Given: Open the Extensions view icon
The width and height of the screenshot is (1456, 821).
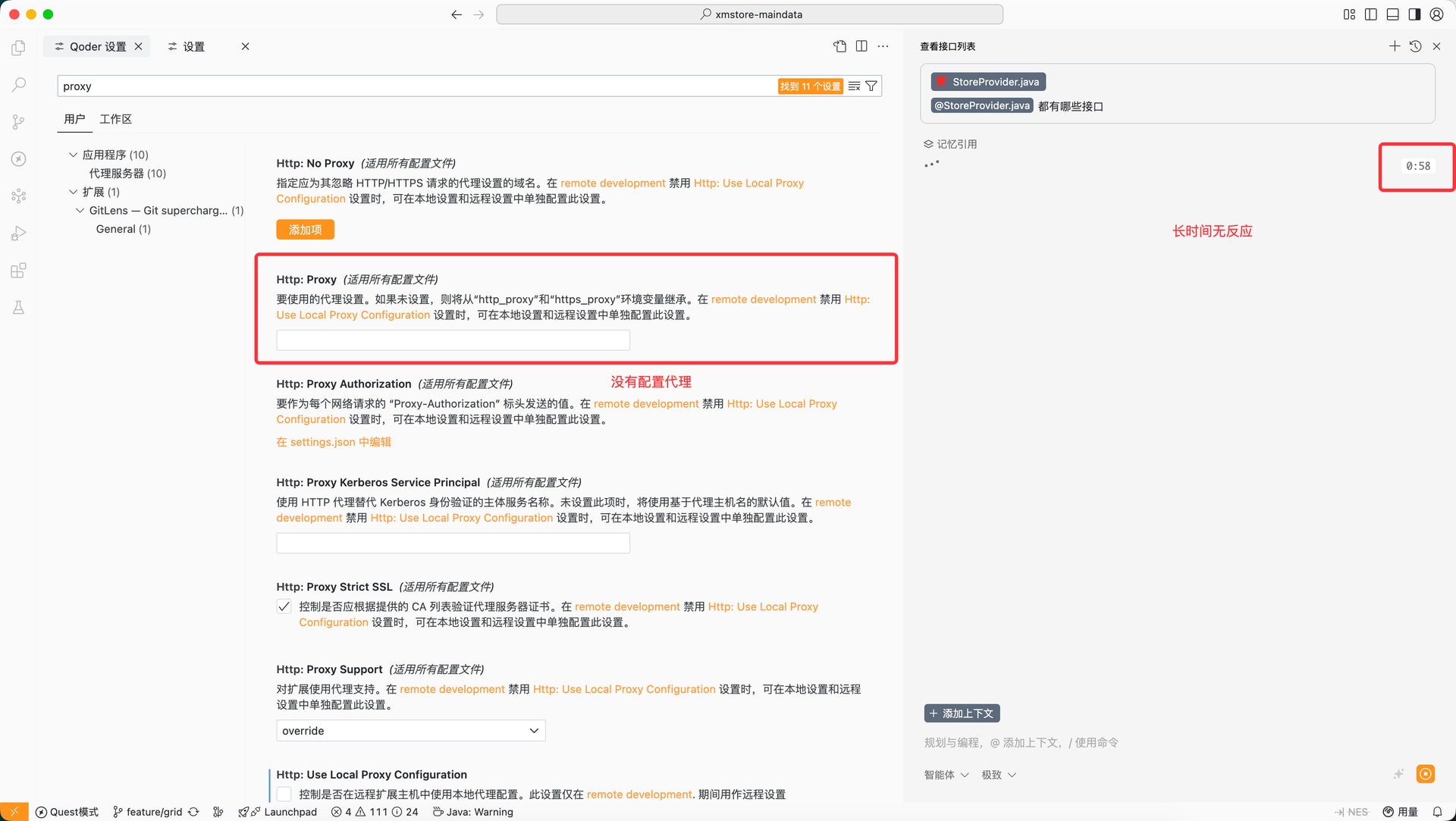Looking at the screenshot, I should point(19,271).
